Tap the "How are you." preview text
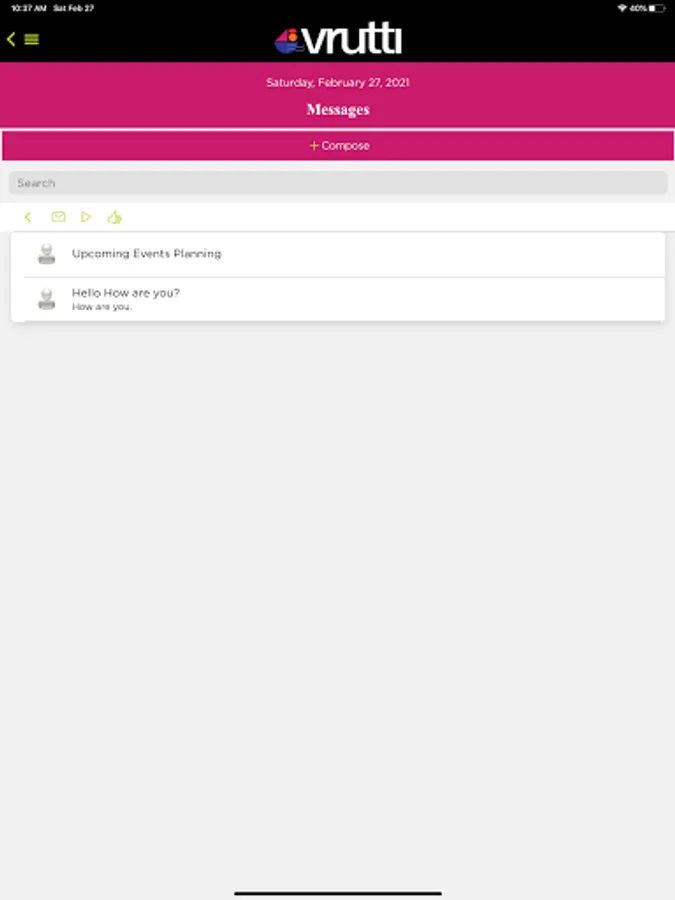 pos(102,307)
